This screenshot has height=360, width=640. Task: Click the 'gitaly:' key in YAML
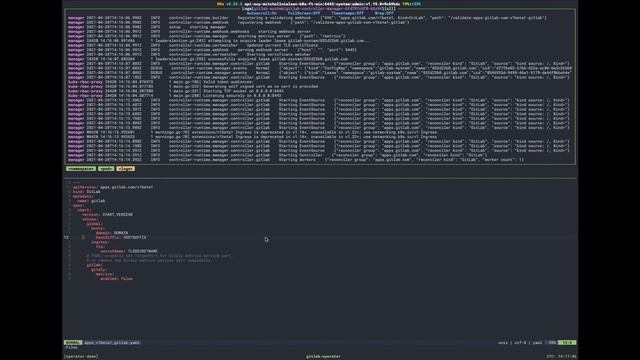pos(99,269)
